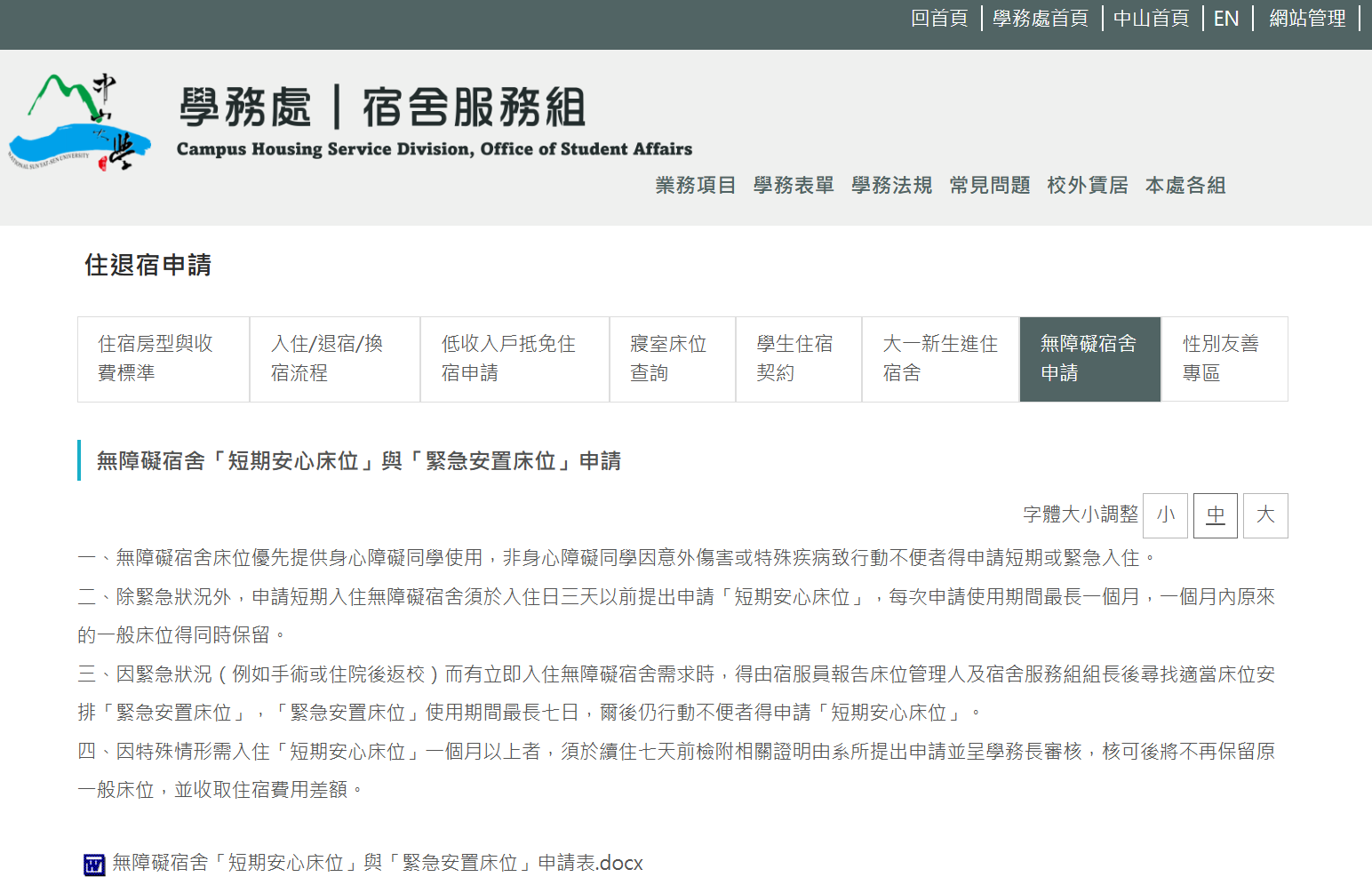Set font size to large (大)

tap(1264, 515)
